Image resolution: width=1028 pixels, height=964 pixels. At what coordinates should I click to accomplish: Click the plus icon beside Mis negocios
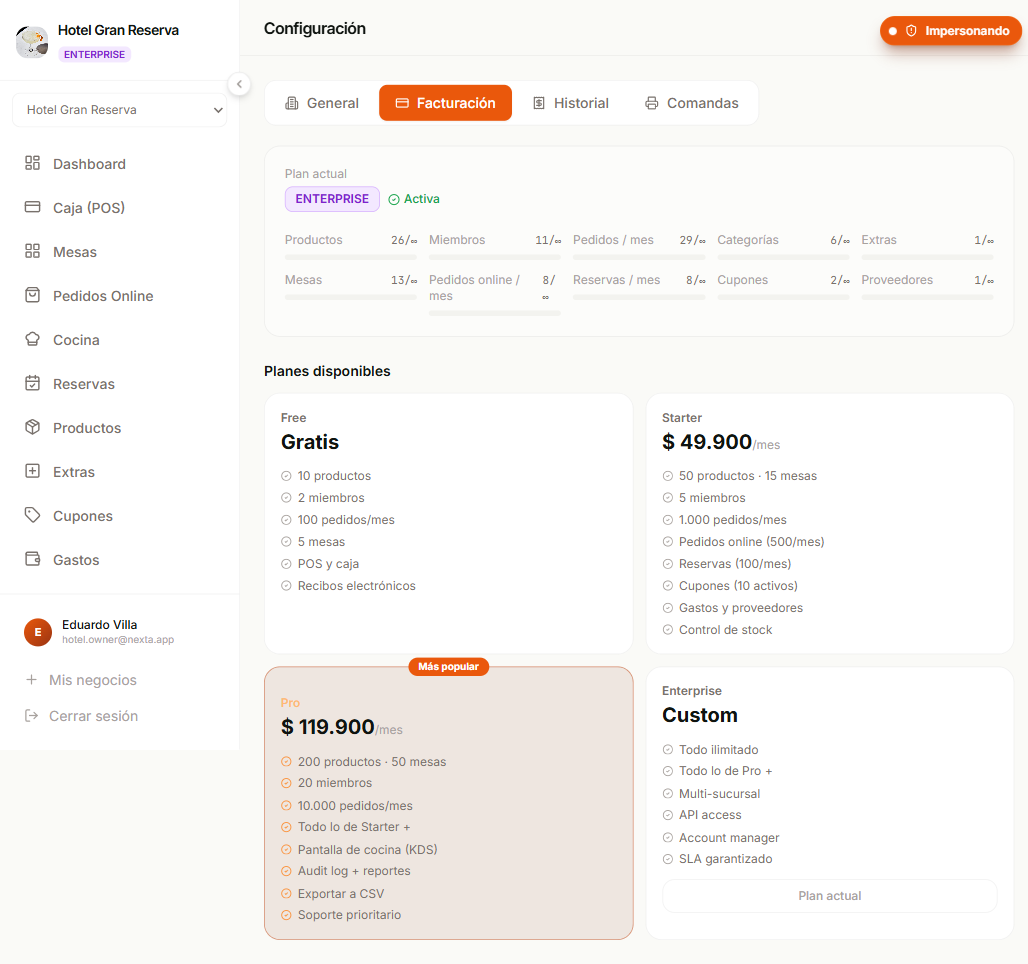(x=31, y=679)
